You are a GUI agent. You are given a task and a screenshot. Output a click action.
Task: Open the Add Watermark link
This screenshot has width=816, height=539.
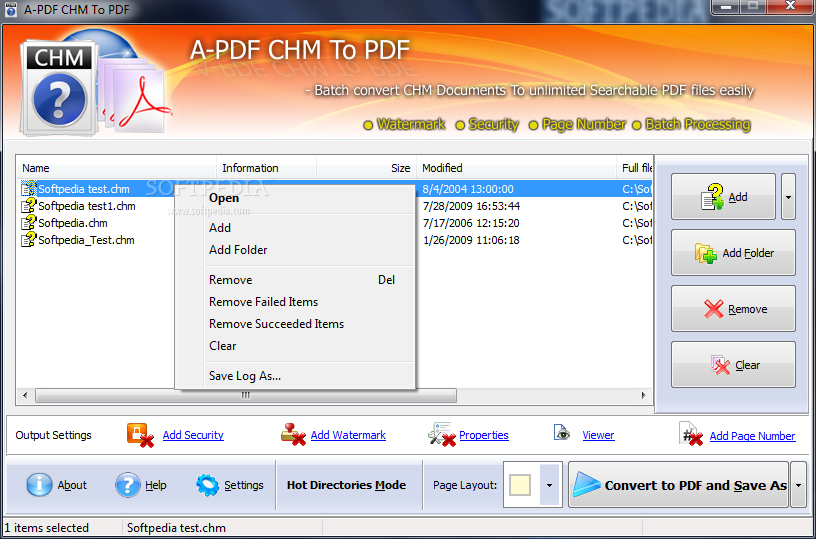[348, 435]
